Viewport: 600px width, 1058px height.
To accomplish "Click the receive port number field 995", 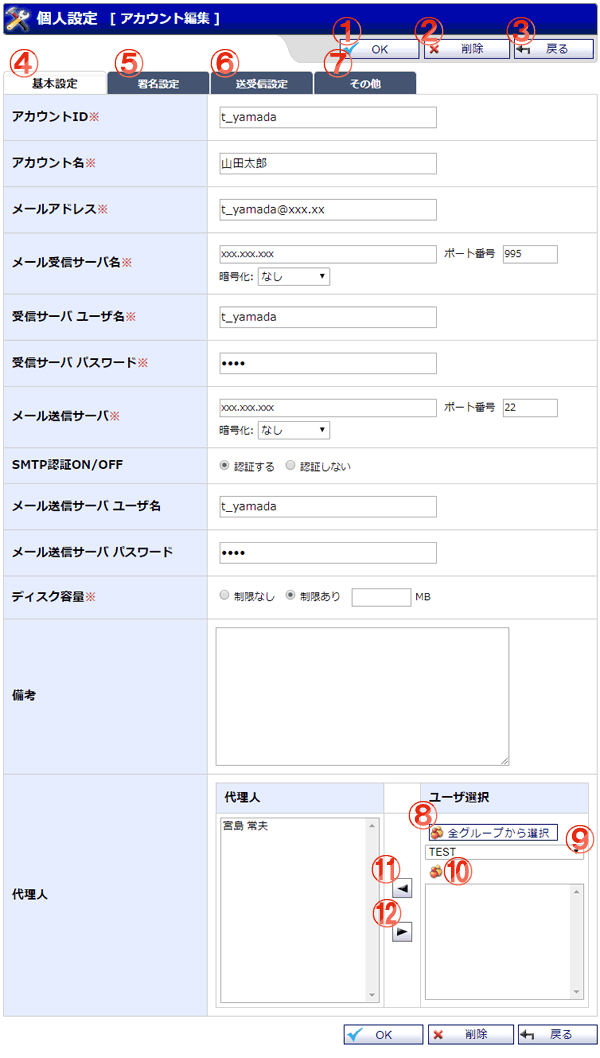I will pos(530,254).
